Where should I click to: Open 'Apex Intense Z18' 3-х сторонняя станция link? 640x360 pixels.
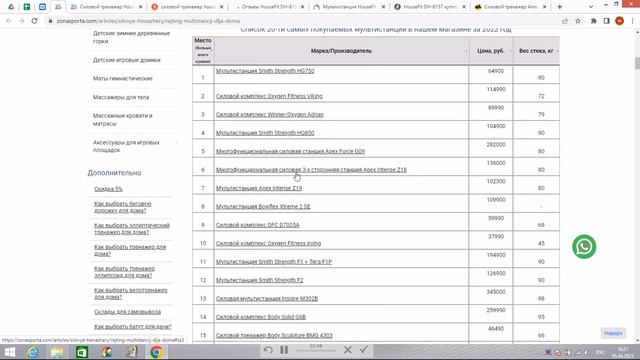(x=311, y=170)
